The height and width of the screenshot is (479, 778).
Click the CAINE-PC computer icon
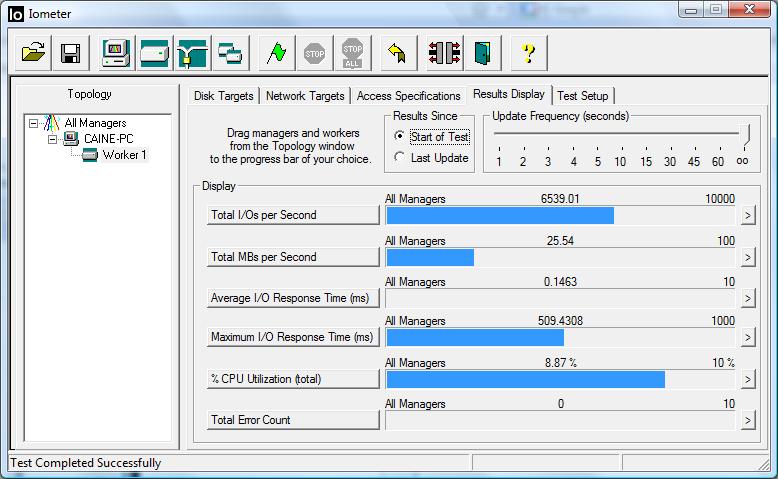coord(71,138)
